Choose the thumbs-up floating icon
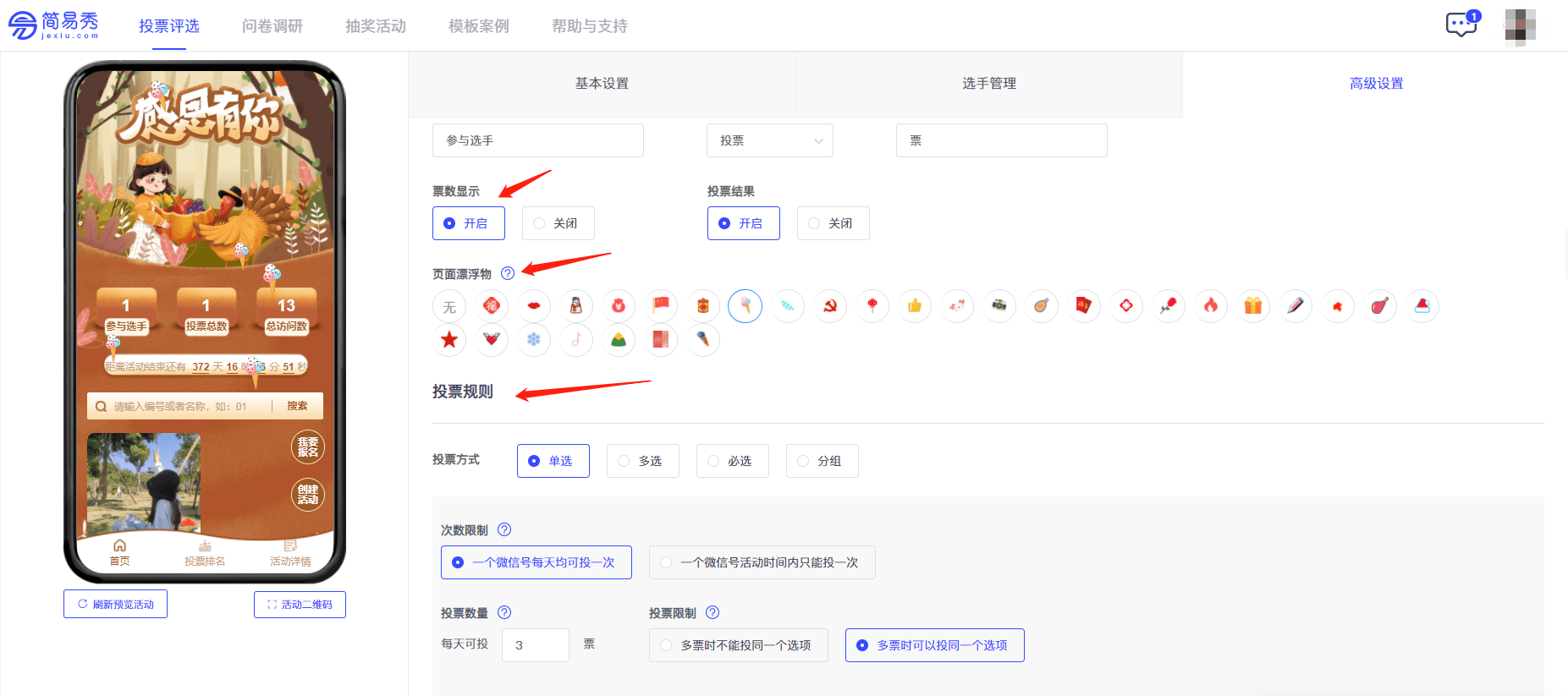Image resolution: width=1568 pixels, height=696 pixels. (915, 306)
